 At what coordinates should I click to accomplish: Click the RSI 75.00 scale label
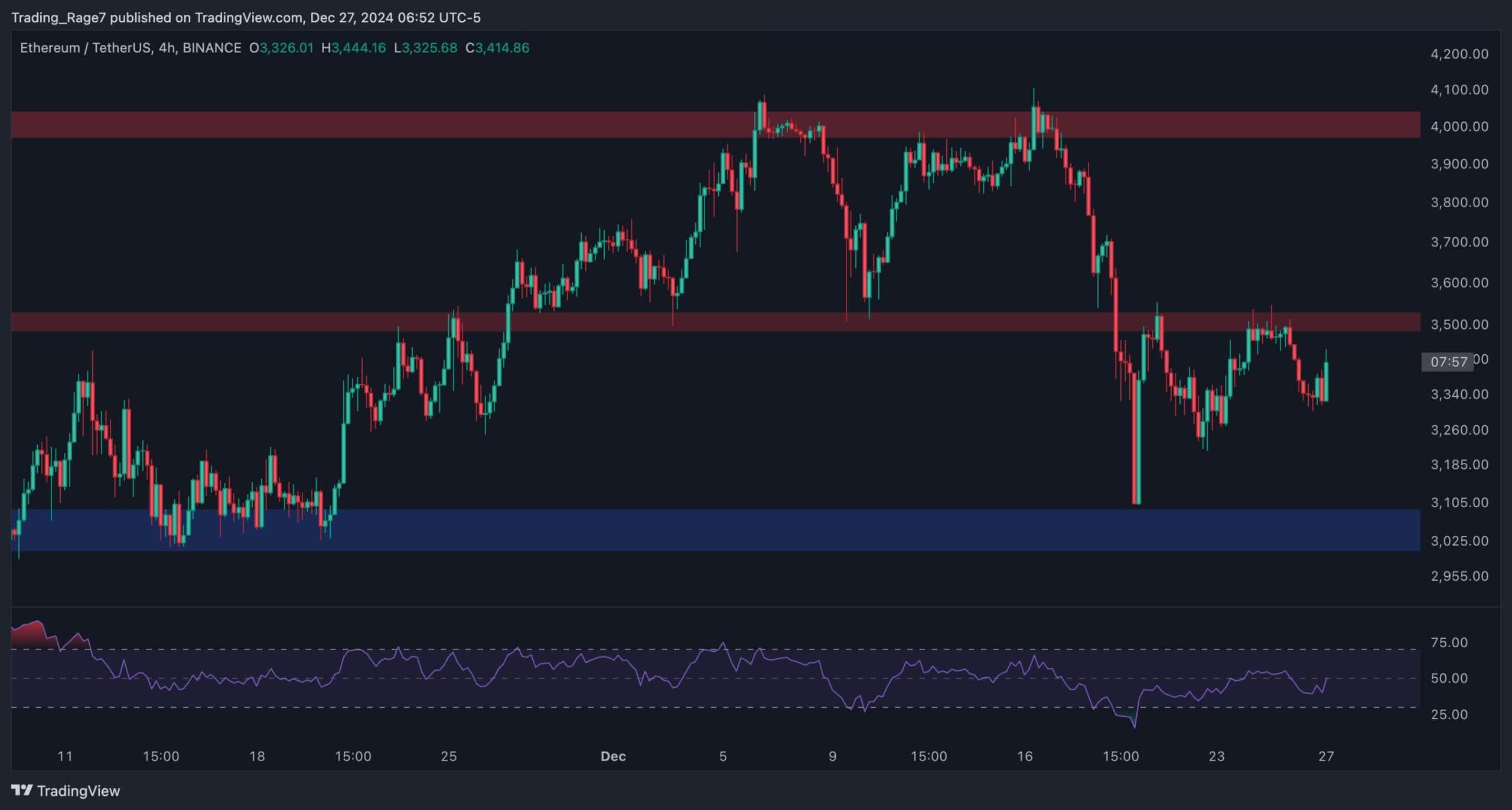point(1449,642)
